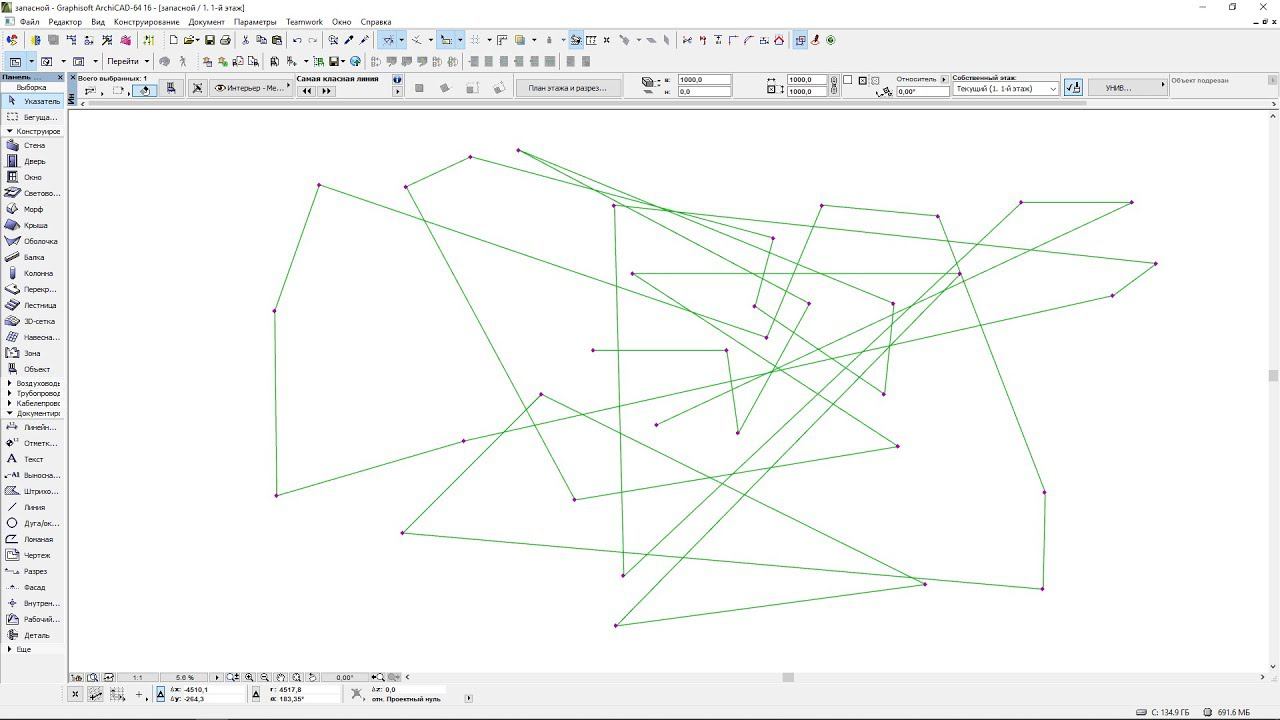Click the 5.0 % zoom value button
The height and width of the screenshot is (720, 1280).
185,677
